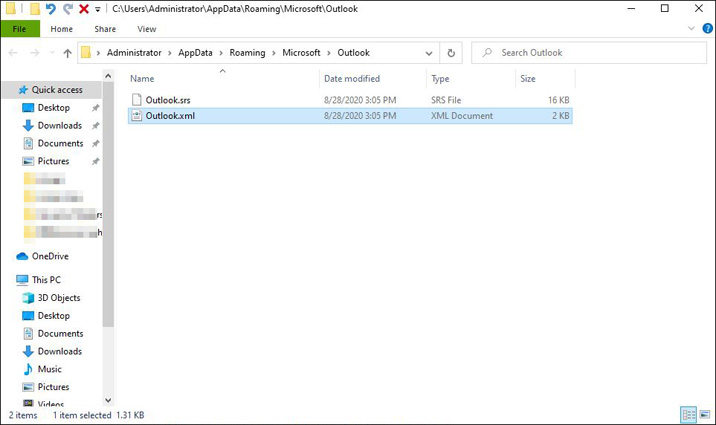This screenshot has height=425, width=716.
Task: Click the Outlook.srs file icon
Action: coord(136,100)
